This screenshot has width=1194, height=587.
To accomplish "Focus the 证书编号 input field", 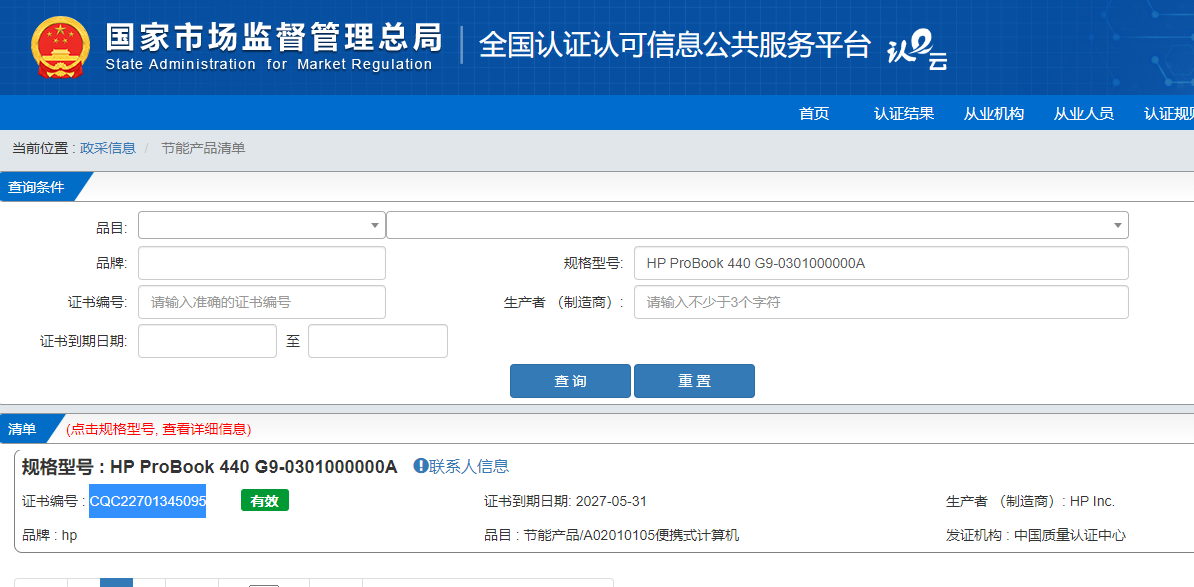I will (x=262, y=302).
